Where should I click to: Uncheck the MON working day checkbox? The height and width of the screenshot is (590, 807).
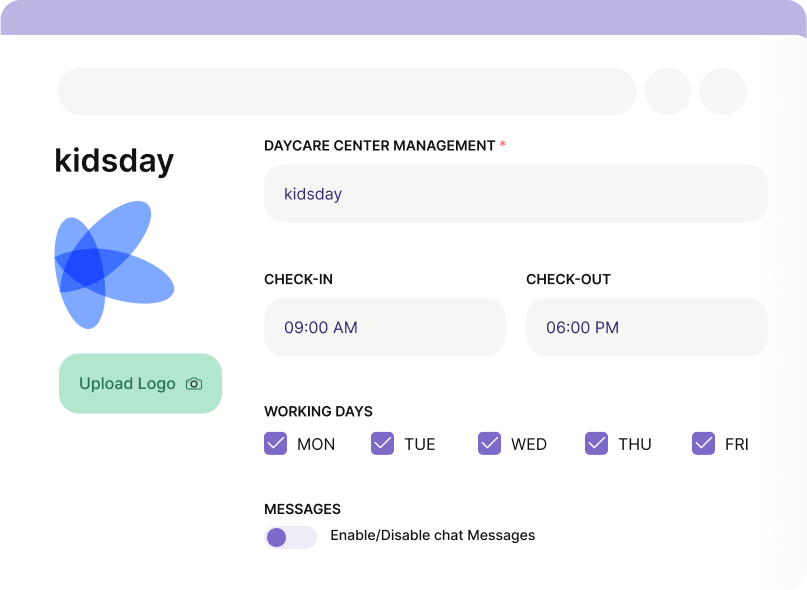click(x=275, y=443)
